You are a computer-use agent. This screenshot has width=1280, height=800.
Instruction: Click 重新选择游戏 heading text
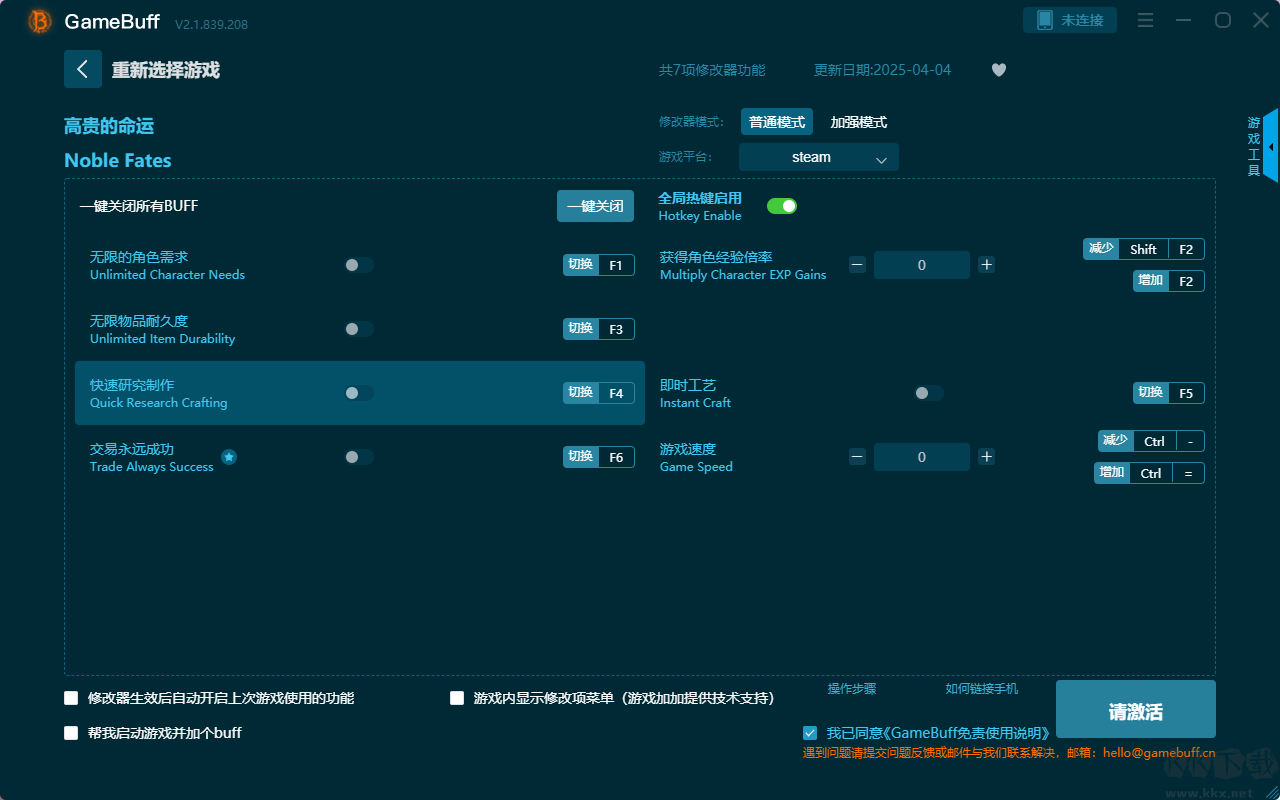click(x=166, y=70)
